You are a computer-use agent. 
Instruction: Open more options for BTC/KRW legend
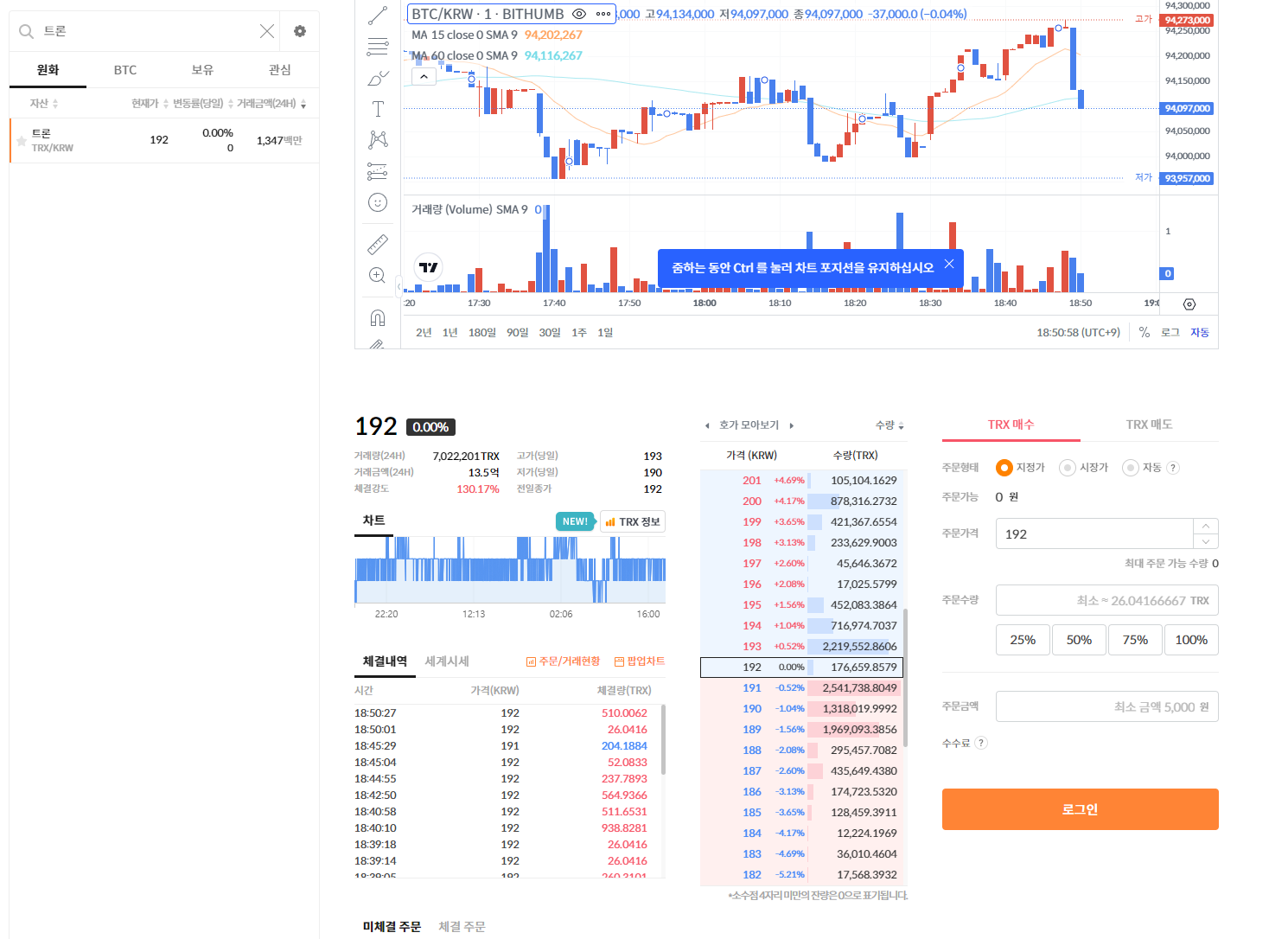603,14
